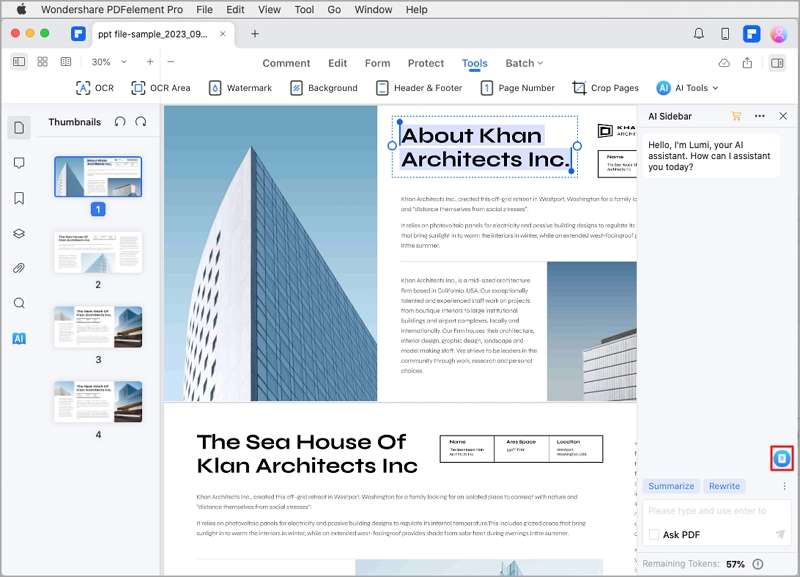Click the mobile device icon
The width and height of the screenshot is (800, 577).
click(x=725, y=34)
